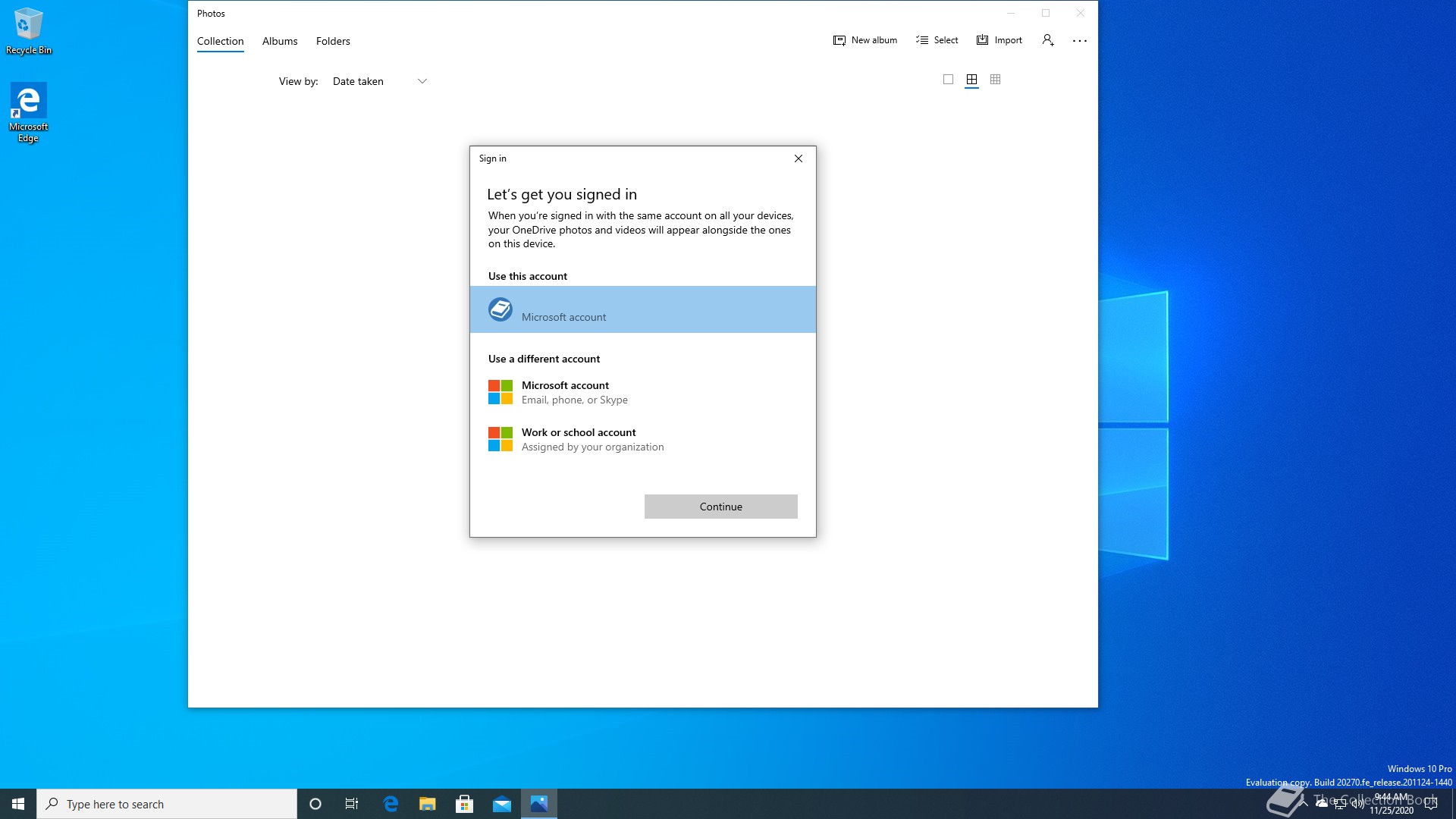Launch Microsoft Edge from taskbar
Screen dimensions: 1456x819
click(x=391, y=804)
